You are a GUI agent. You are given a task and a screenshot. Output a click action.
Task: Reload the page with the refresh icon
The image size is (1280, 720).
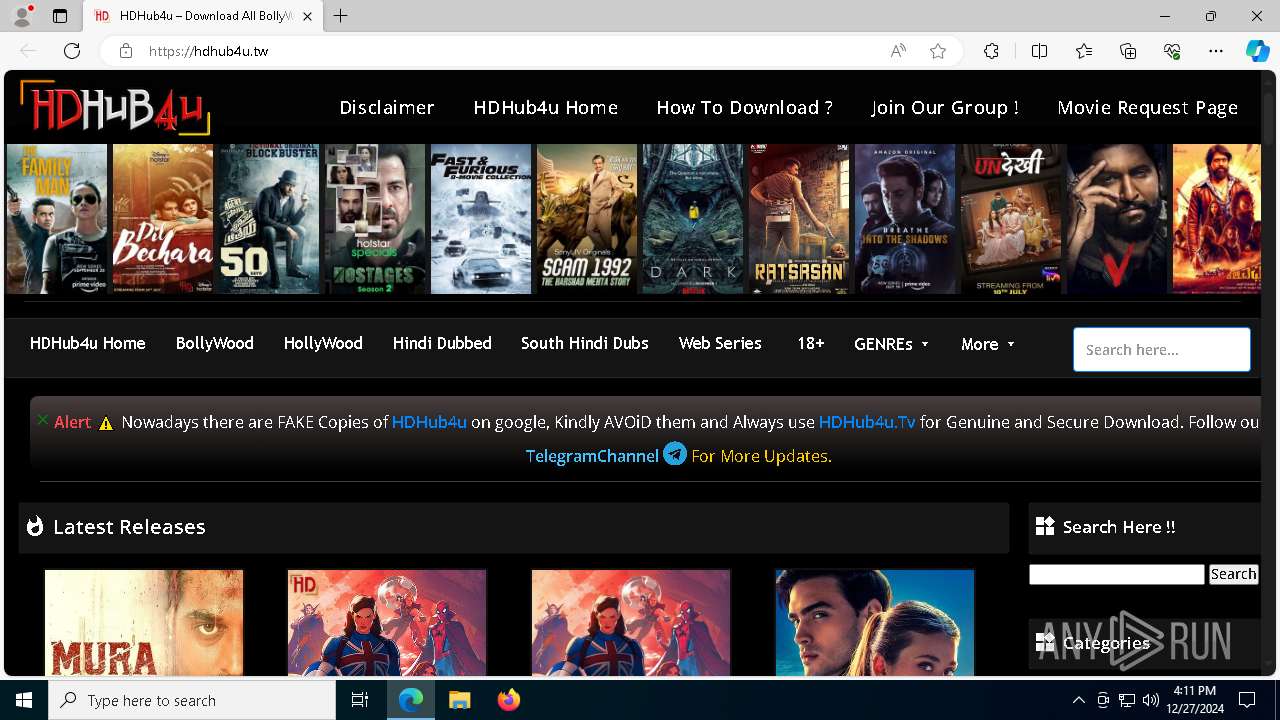[x=72, y=51]
